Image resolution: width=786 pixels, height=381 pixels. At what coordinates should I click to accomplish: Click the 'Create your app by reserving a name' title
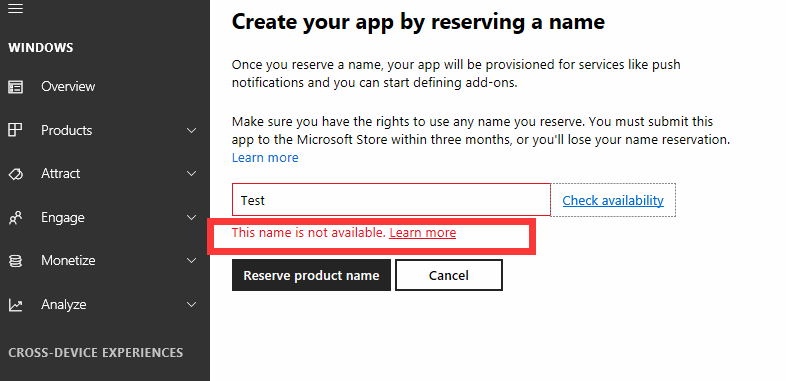coord(419,22)
